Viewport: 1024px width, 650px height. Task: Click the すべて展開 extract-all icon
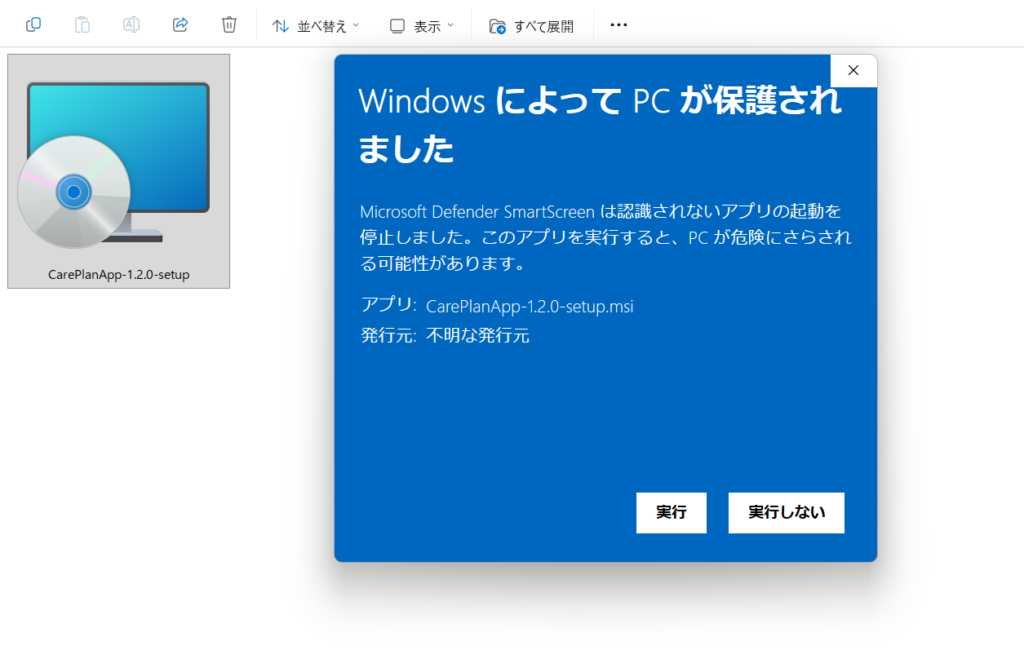(497, 24)
